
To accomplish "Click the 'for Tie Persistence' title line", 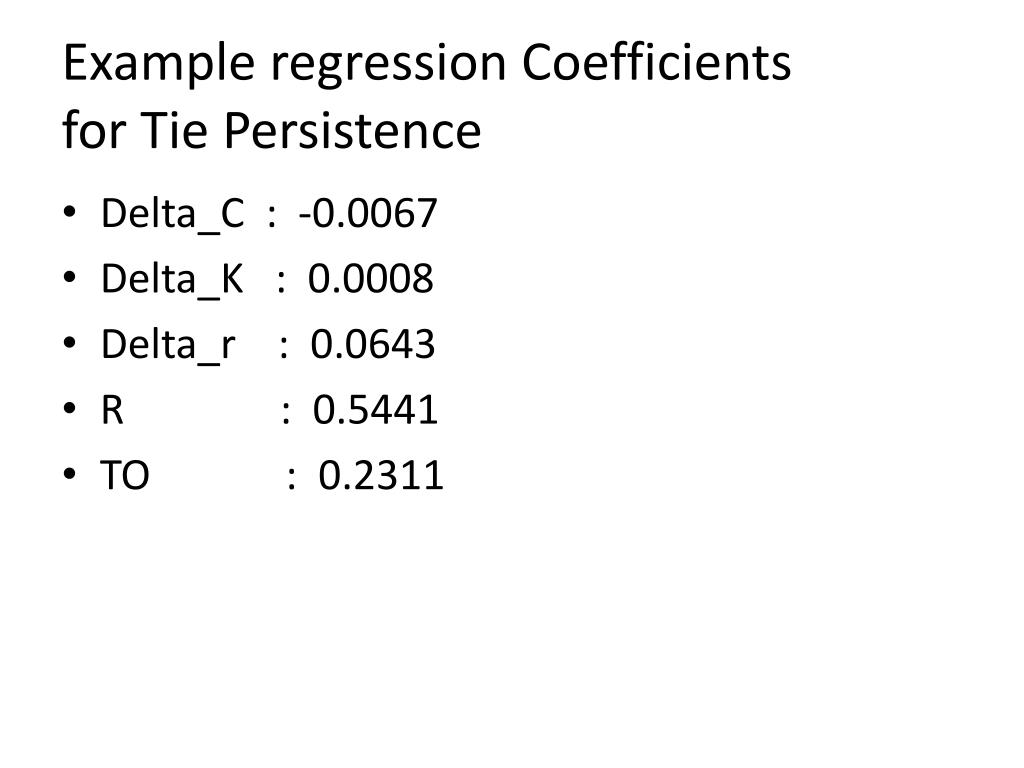I will pyautogui.click(x=272, y=130).
